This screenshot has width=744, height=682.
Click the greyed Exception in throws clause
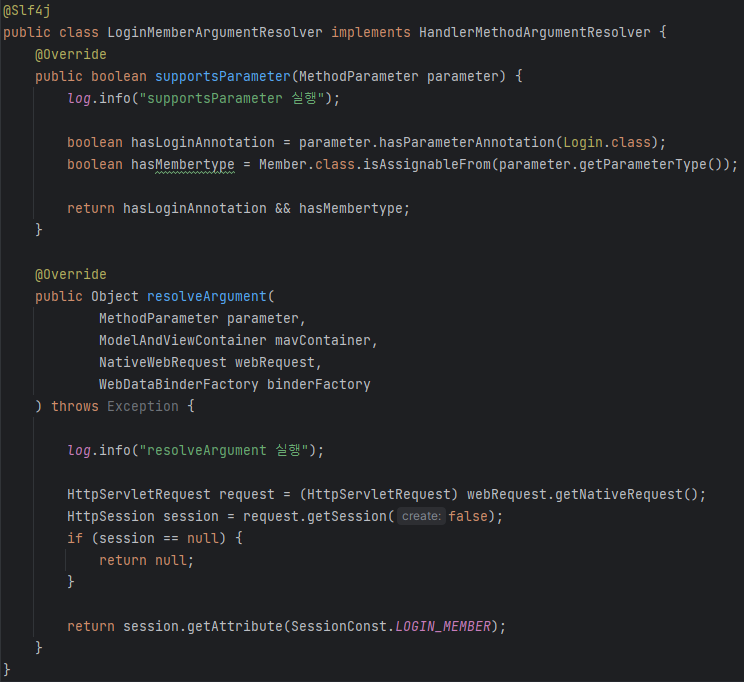pyautogui.click(x=143, y=406)
